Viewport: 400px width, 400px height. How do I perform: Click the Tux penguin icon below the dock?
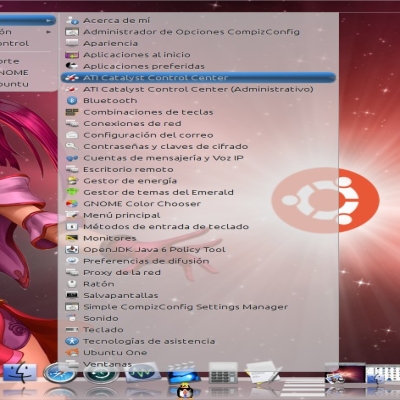[184, 392]
